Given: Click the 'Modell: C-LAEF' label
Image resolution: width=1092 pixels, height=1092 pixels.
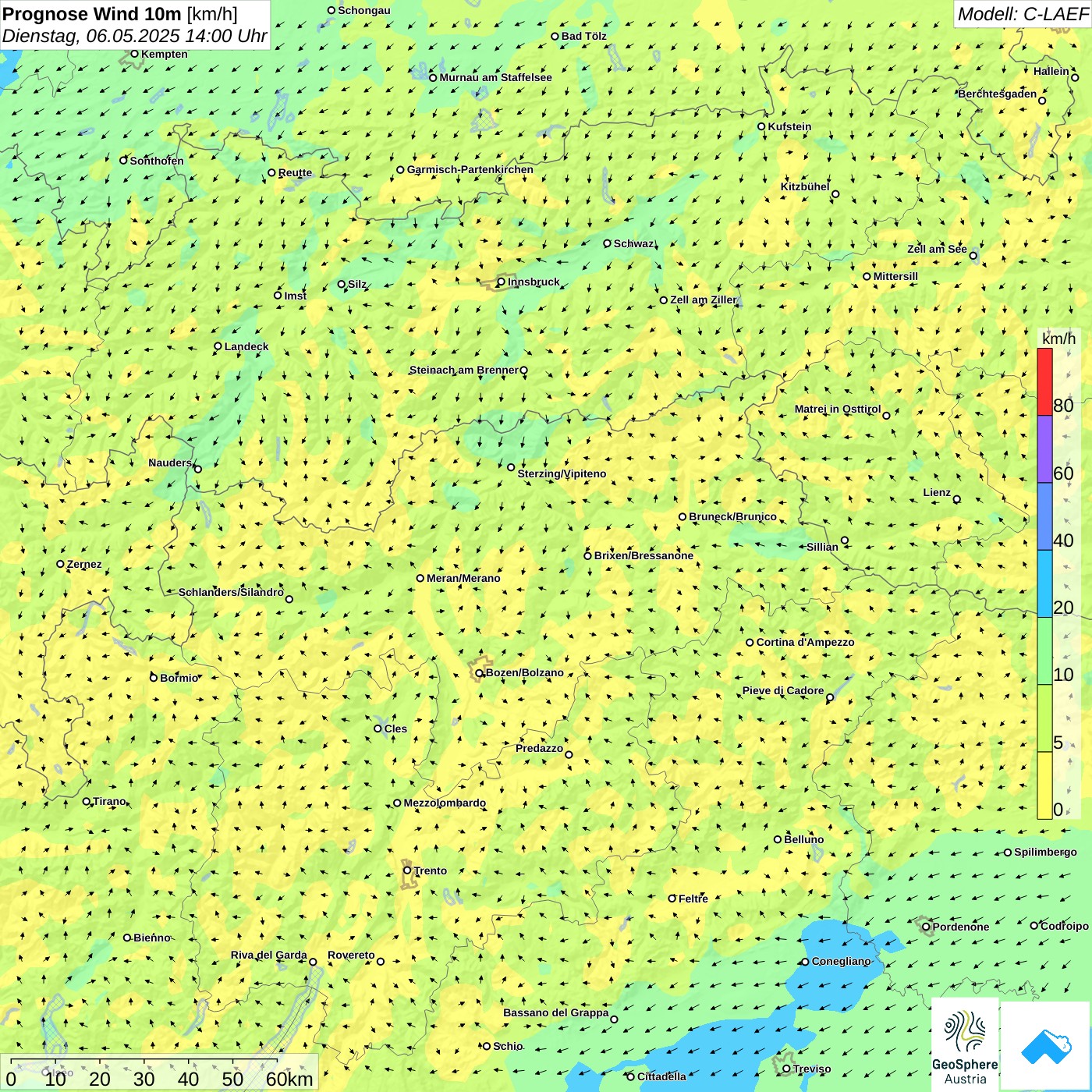Looking at the screenshot, I should pyautogui.click(x=1023, y=13).
